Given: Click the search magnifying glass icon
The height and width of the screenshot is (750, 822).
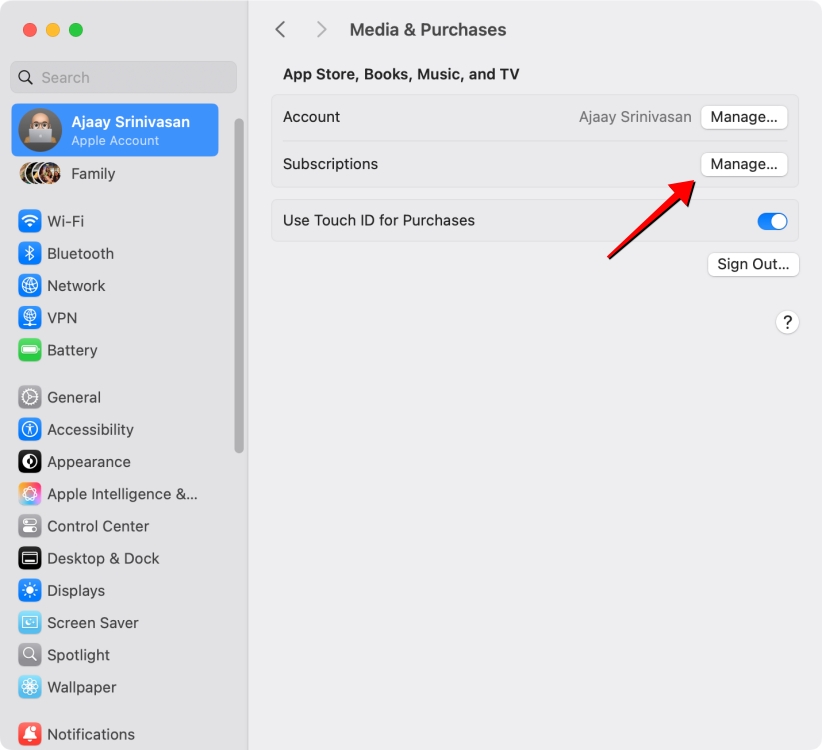Looking at the screenshot, I should (x=25, y=78).
